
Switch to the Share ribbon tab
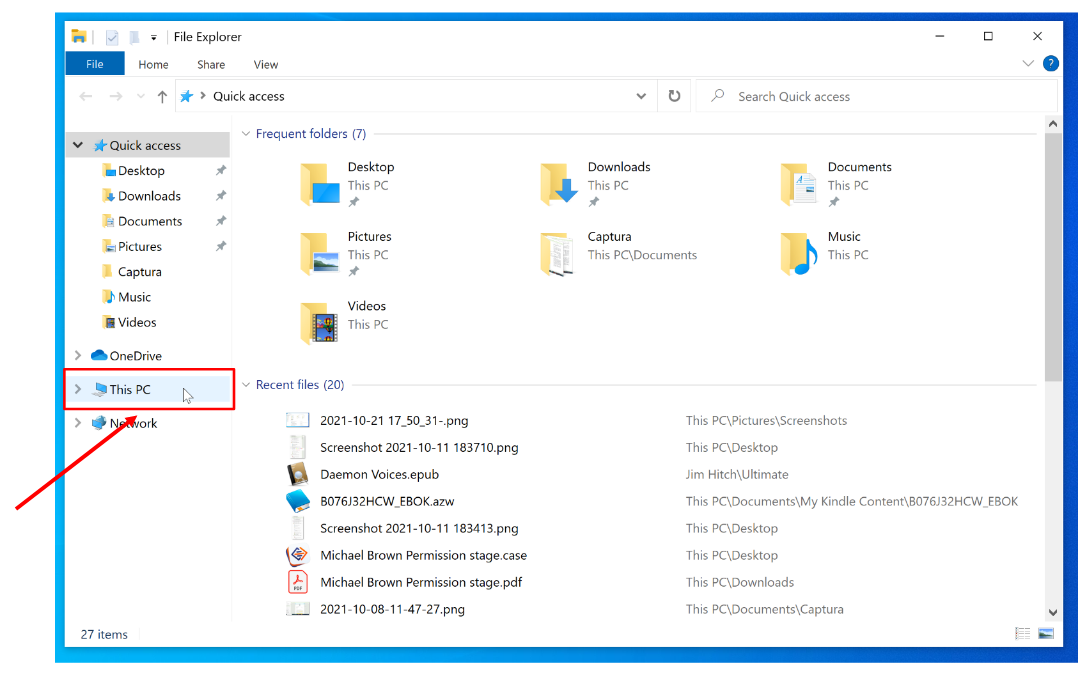[x=210, y=65]
